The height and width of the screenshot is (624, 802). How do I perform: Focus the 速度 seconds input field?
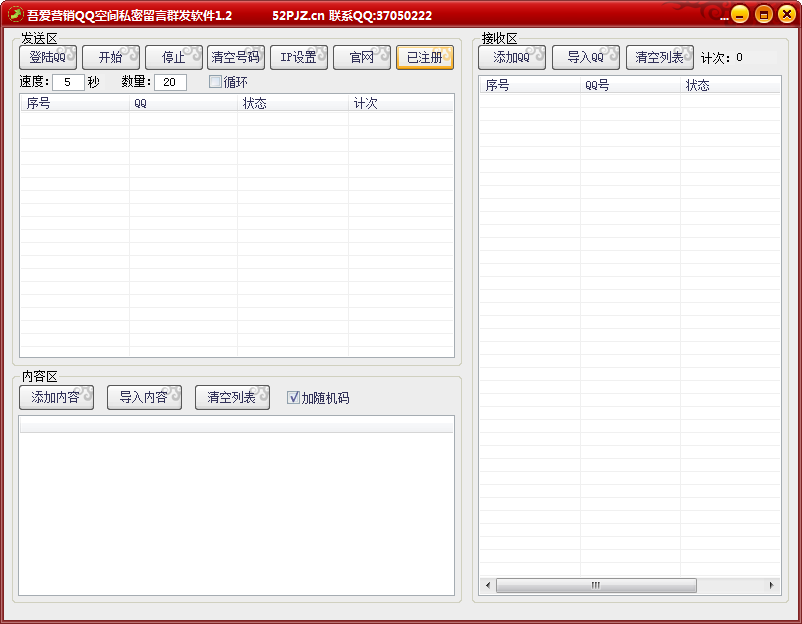click(x=68, y=82)
